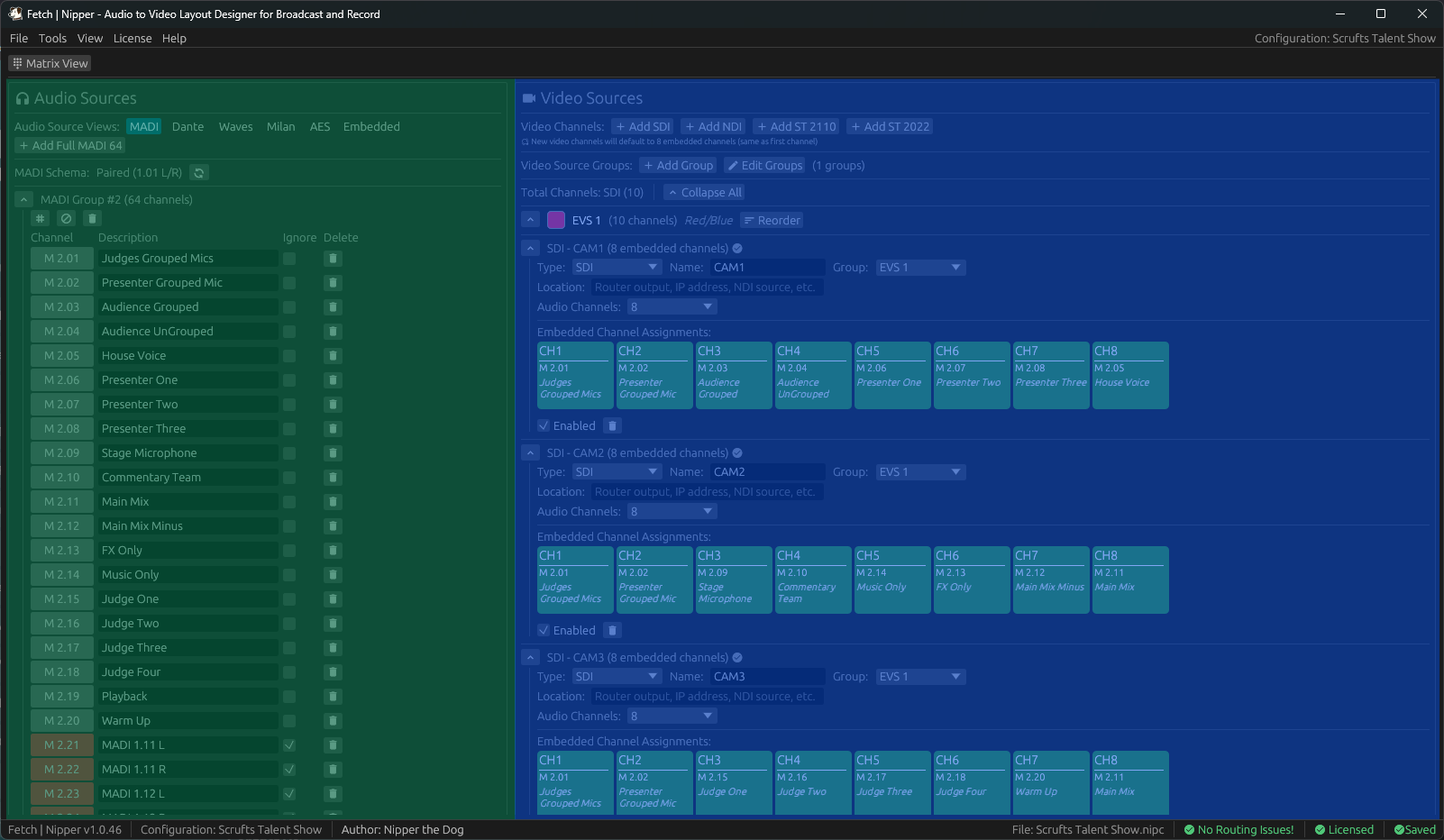The height and width of the screenshot is (840, 1444).
Task: Switch to the Dante audio source view
Action: (x=187, y=126)
